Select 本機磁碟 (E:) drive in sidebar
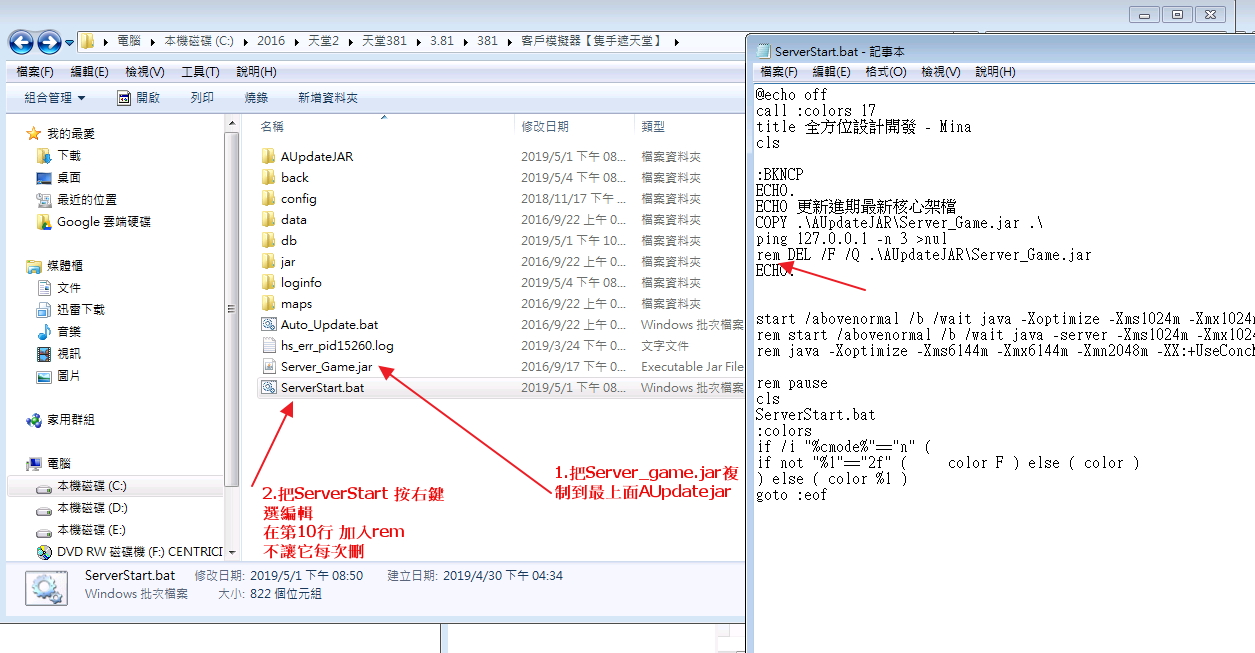The height and width of the screenshot is (653, 1255). tap(81, 530)
